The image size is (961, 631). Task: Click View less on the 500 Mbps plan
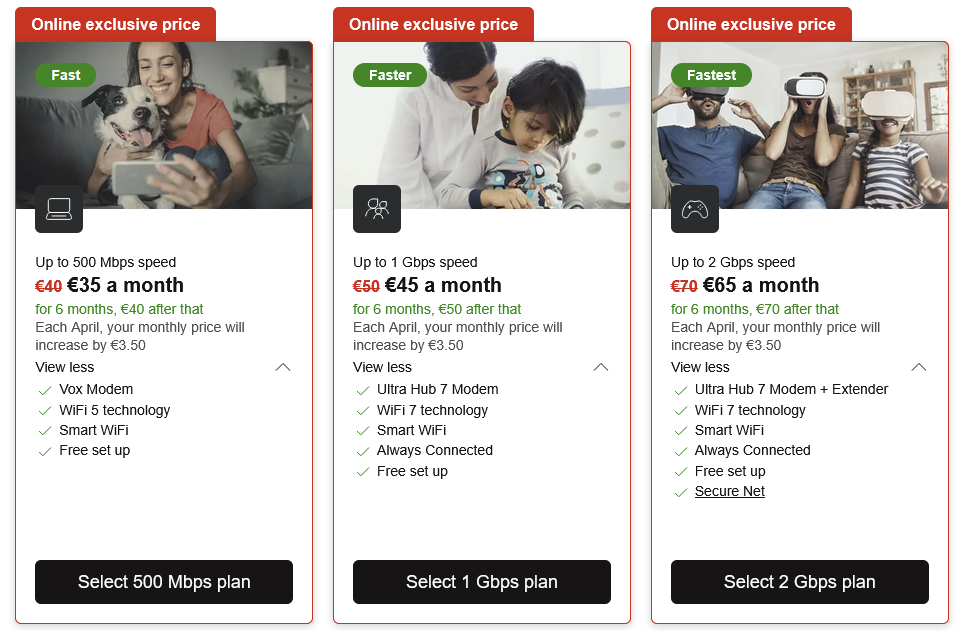pos(64,367)
